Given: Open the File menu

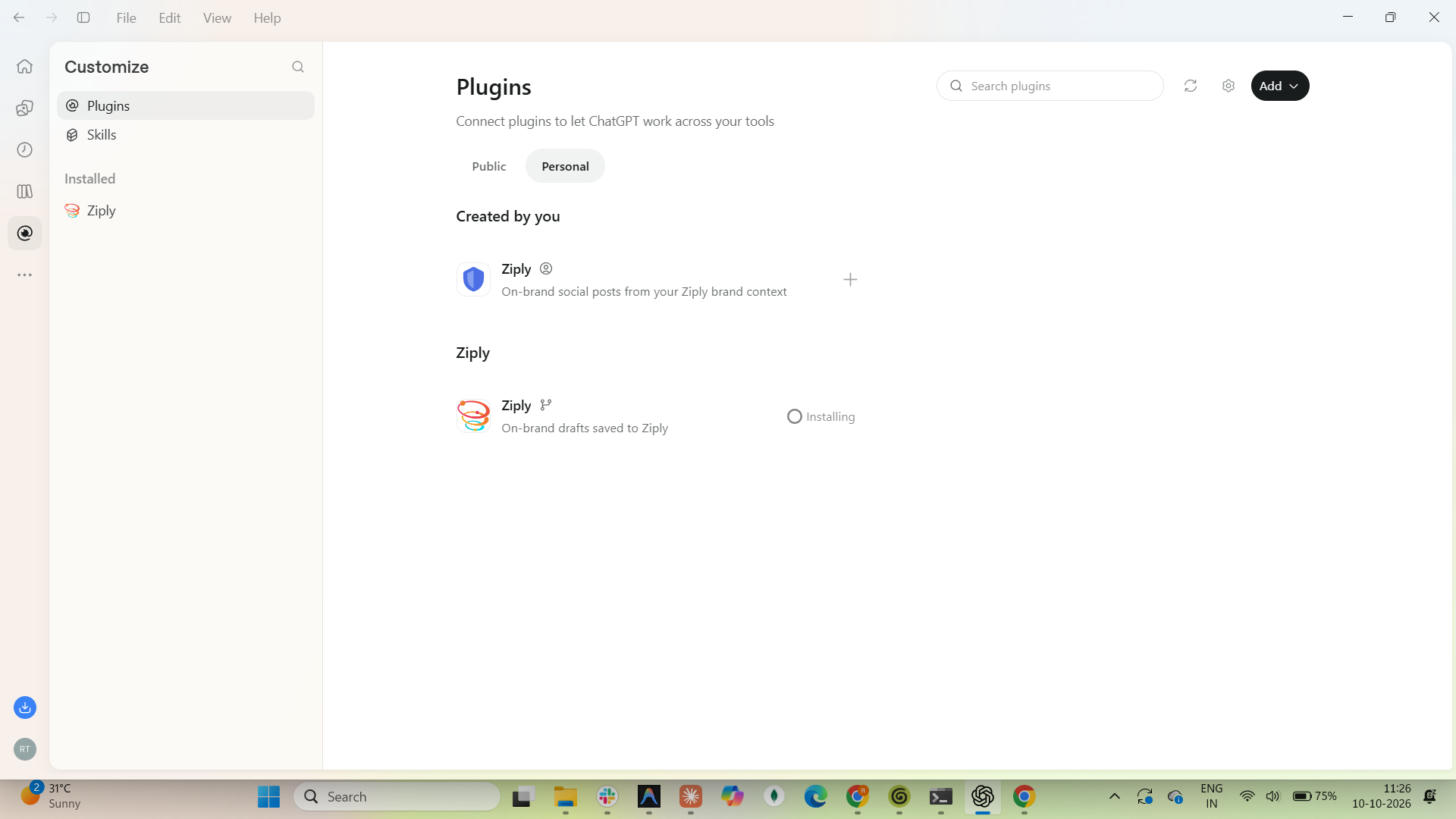Looking at the screenshot, I should (126, 18).
